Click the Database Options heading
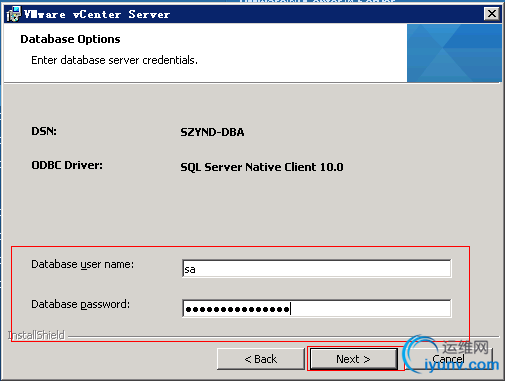505x381 pixels. click(x=70, y=39)
